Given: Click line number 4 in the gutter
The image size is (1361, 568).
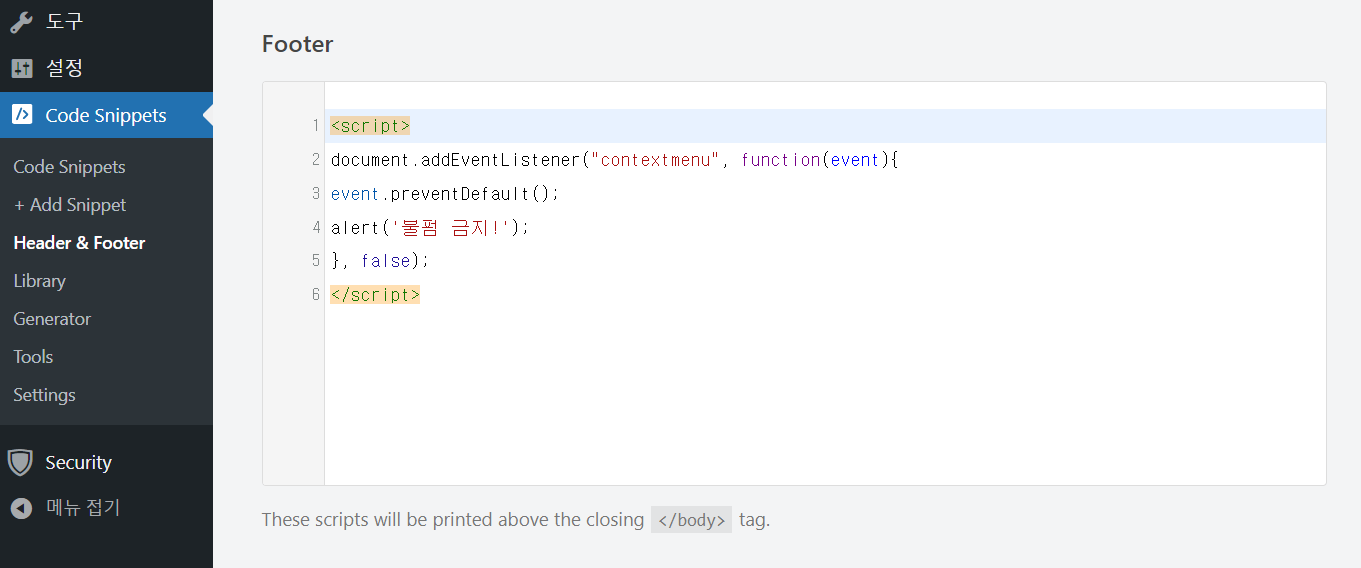Looking at the screenshot, I should 315,228.
